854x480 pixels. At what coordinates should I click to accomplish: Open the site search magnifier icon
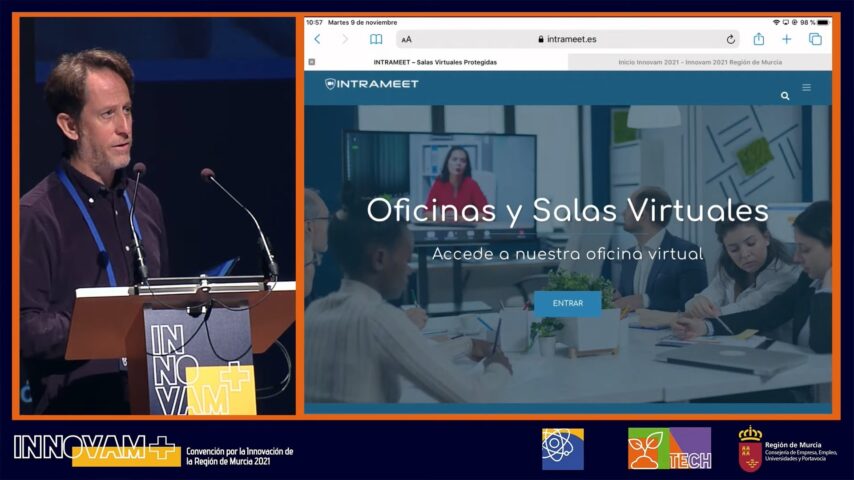pos(785,96)
